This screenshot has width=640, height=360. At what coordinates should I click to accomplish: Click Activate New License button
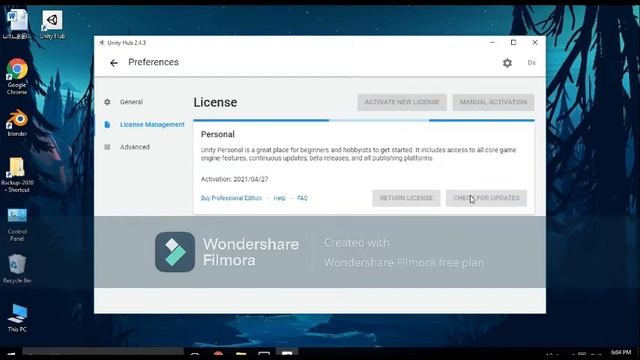click(402, 102)
